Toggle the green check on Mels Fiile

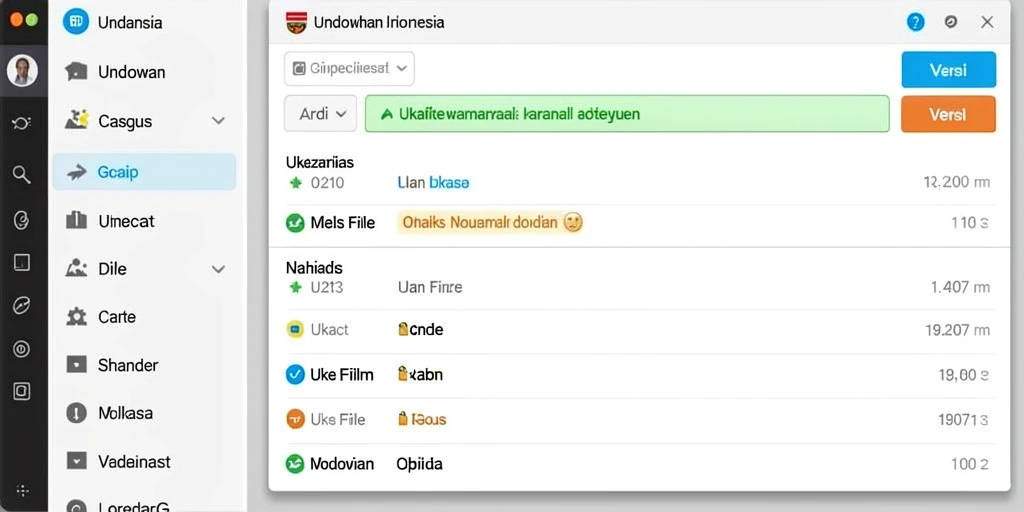tap(295, 223)
